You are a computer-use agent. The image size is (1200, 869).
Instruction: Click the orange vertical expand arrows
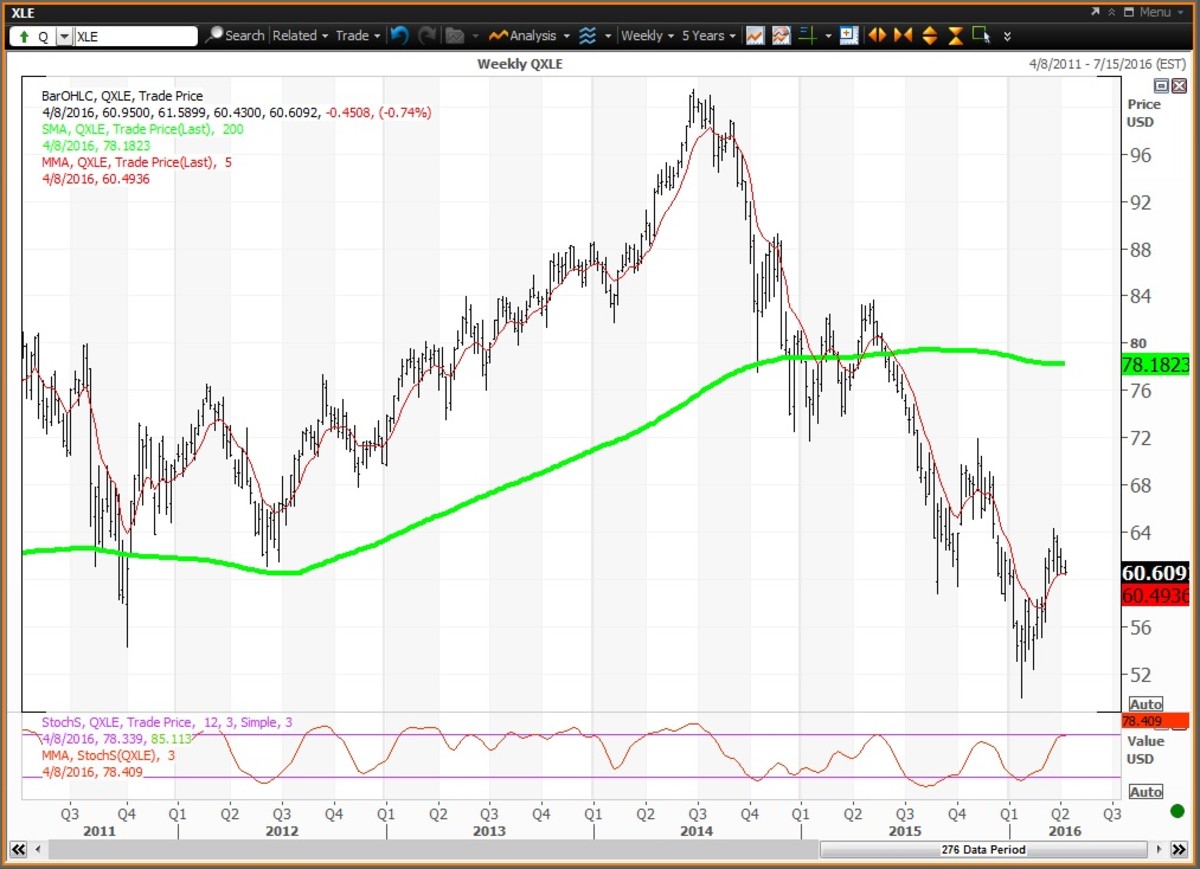tap(929, 35)
